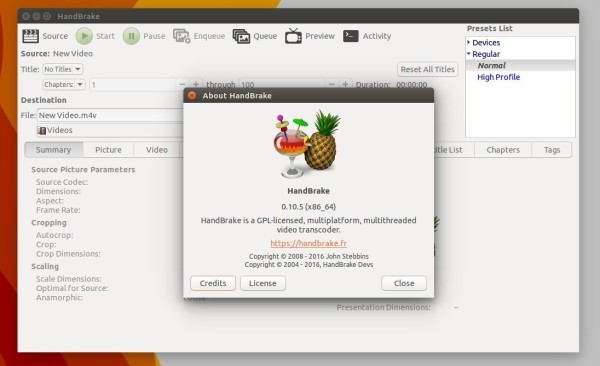The height and width of the screenshot is (366, 600).
Task: Click the start chapter number field
Action: pos(133,84)
